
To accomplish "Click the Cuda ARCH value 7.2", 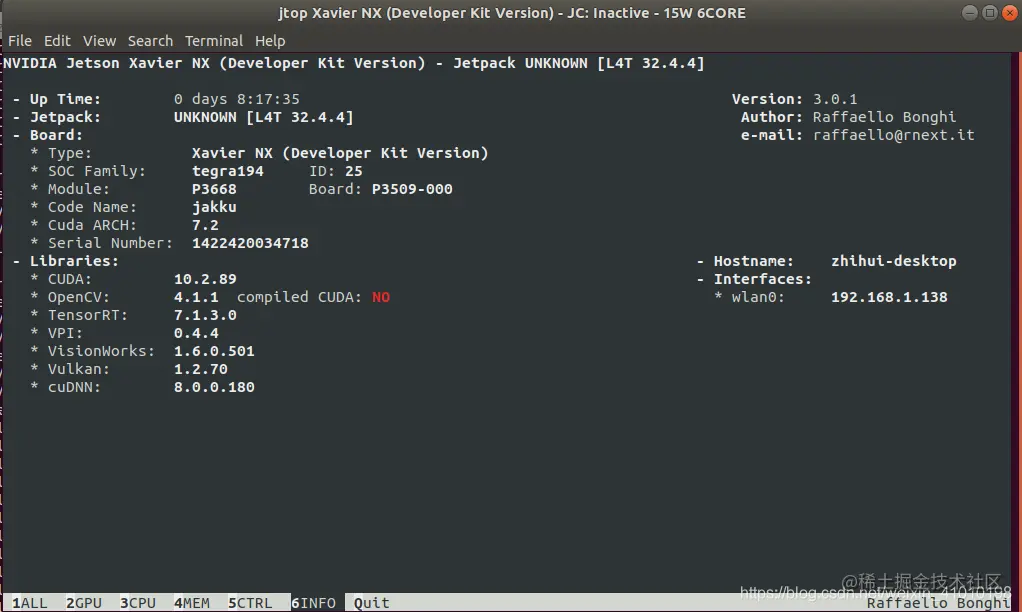I will 205,225.
